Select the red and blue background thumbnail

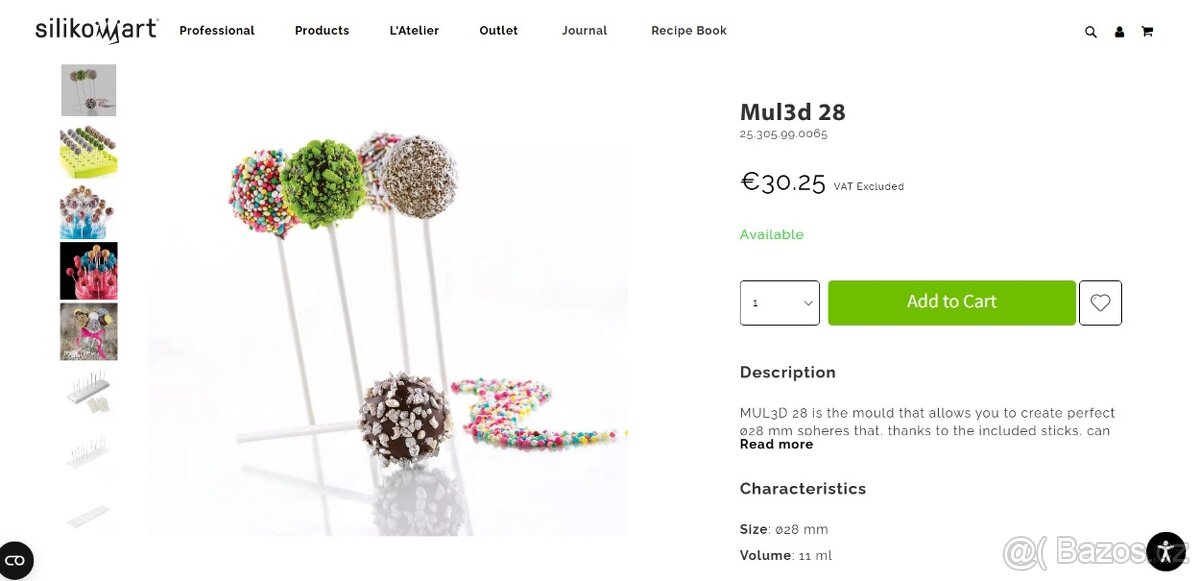click(x=89, y=271)
